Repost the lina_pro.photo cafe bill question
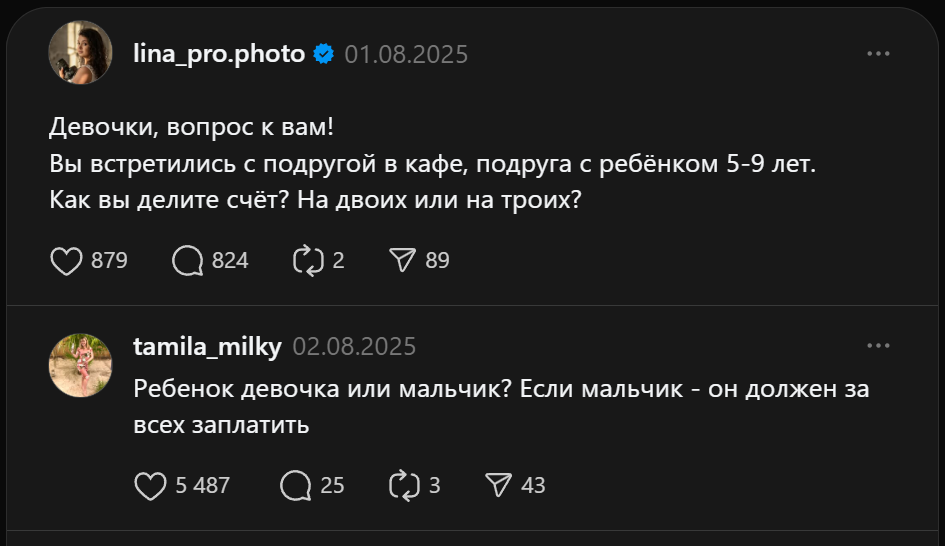The image size is (945, 546). click(306, 261)
